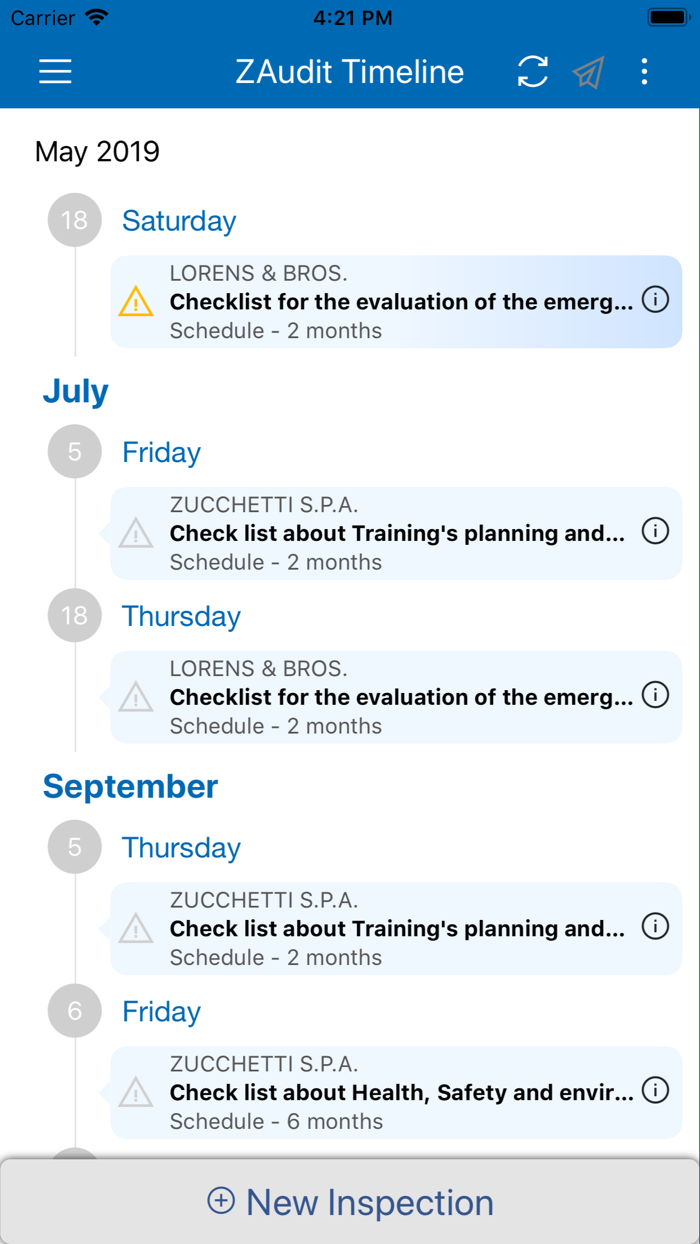Screen dimensions: 700x1244
Task: Tap the info icon beside emergency evaluation checklist
Action: coord(655,299)
